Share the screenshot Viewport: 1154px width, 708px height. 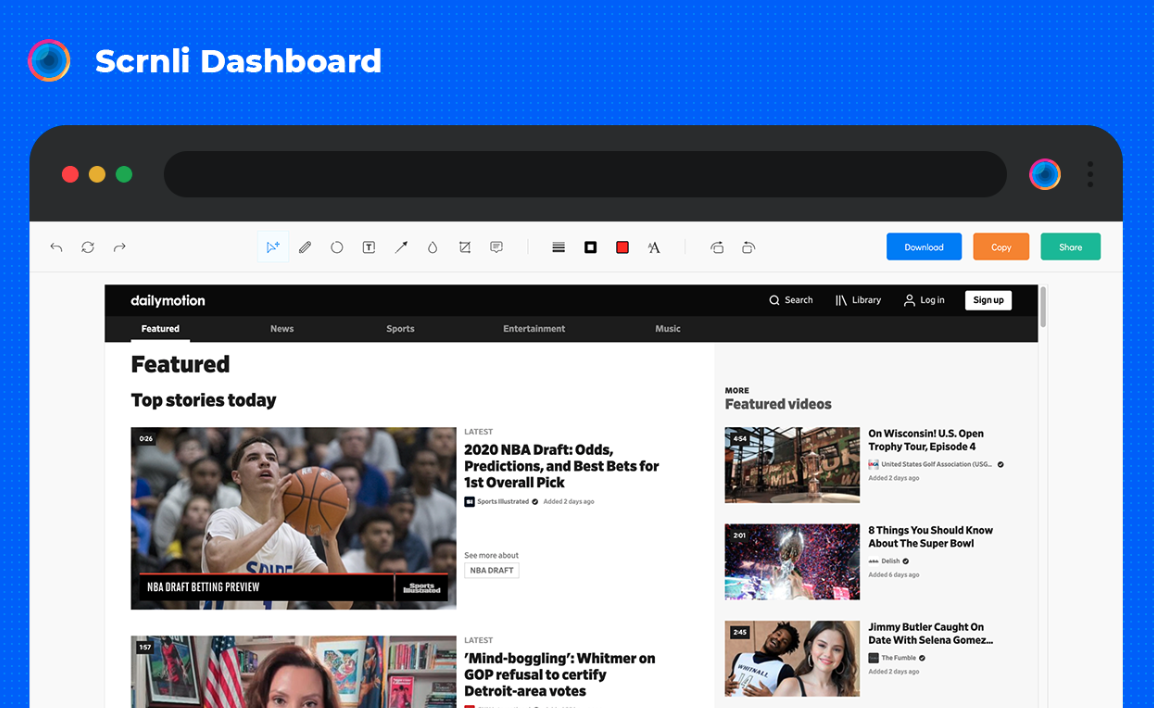pyautogui.click(x=1070, y=247)
